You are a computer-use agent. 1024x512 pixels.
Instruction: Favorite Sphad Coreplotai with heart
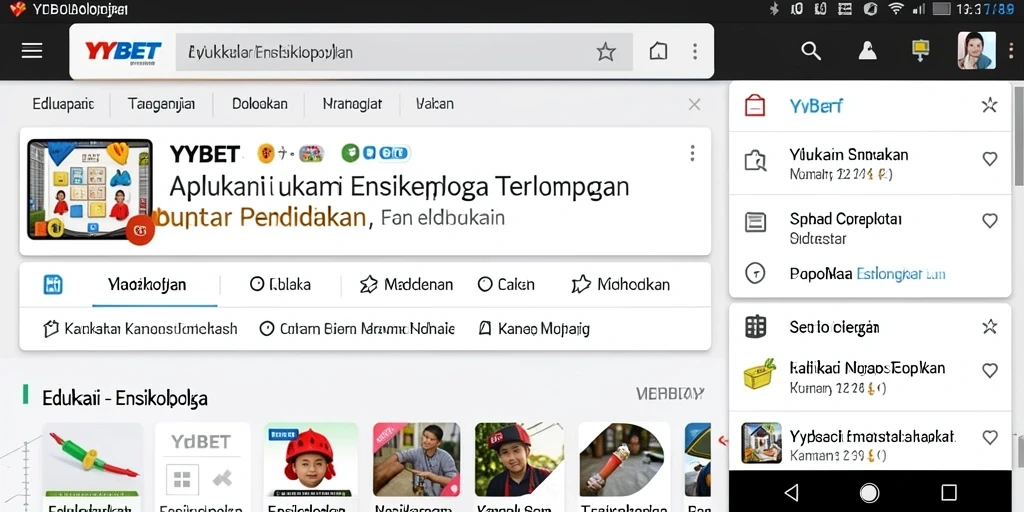tap(990, 221)
